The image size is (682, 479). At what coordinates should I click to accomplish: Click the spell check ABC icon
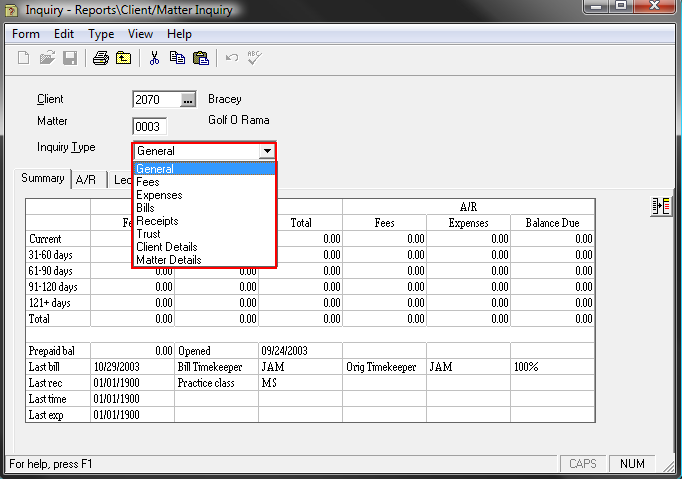pos(254,58)
